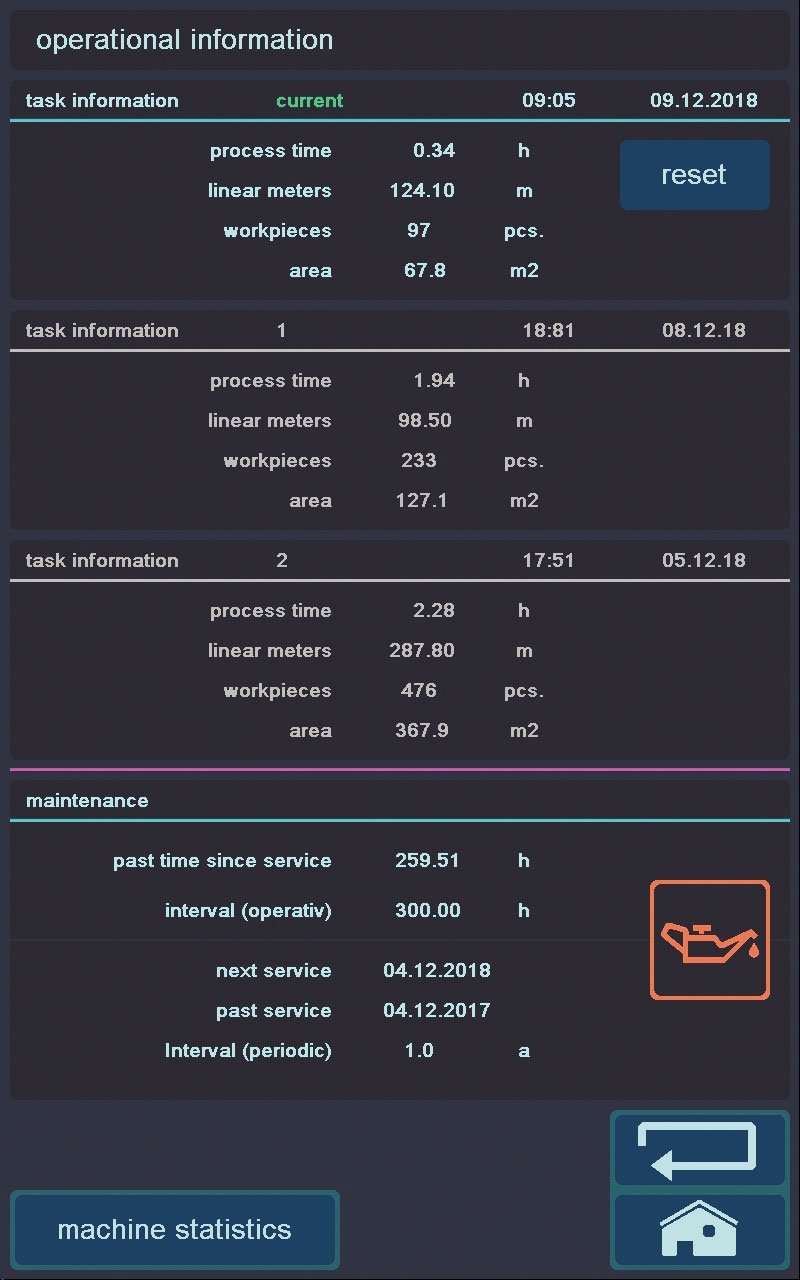The width and height of the screenshot is (800, 1280).
Task: Click task 1 workpieces value 233
Action: coord(419,461)
